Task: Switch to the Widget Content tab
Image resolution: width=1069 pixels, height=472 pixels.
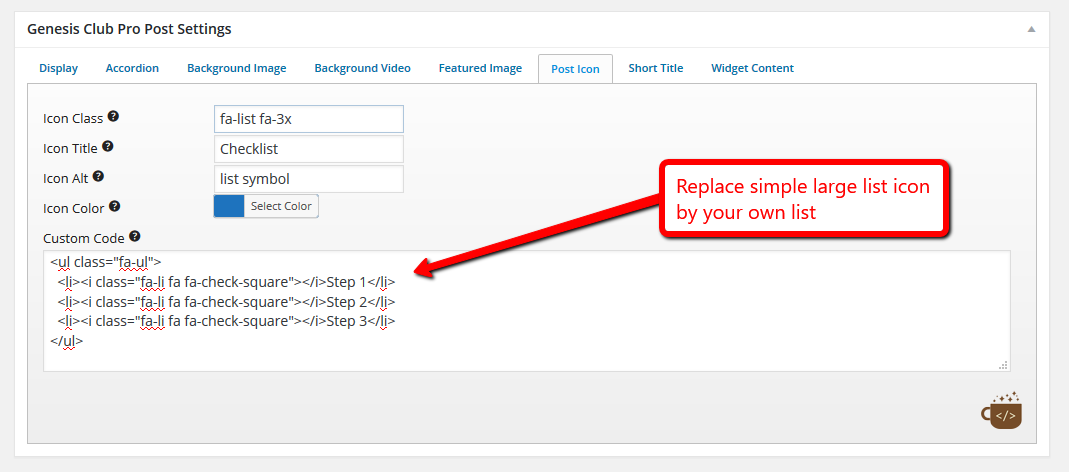Action: click(x=752, y=68)
